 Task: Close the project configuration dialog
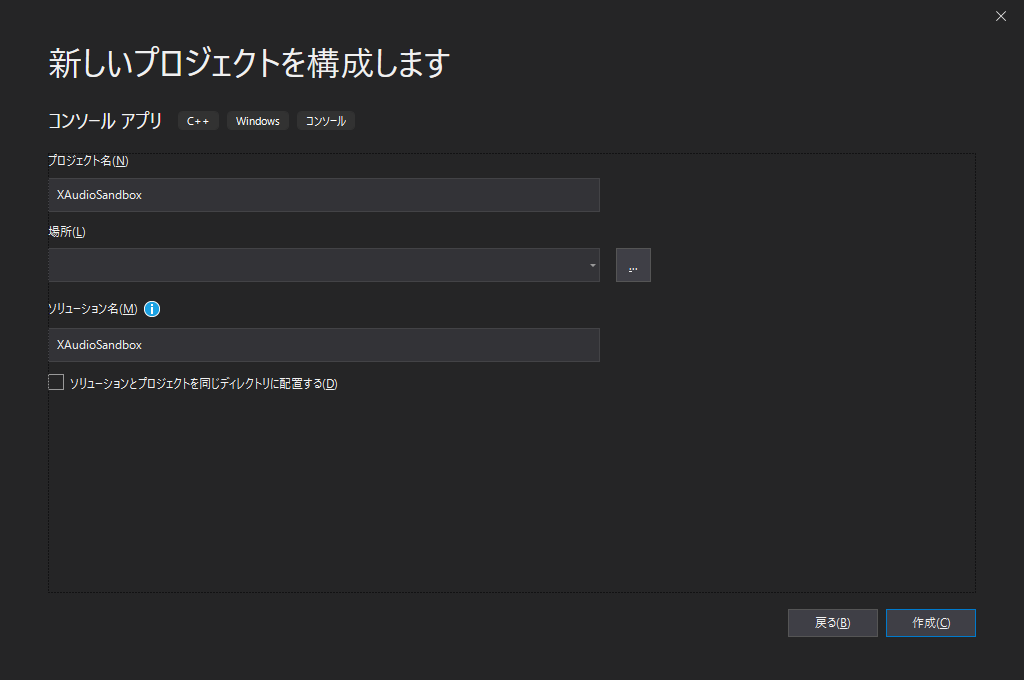pos(1000,16)
